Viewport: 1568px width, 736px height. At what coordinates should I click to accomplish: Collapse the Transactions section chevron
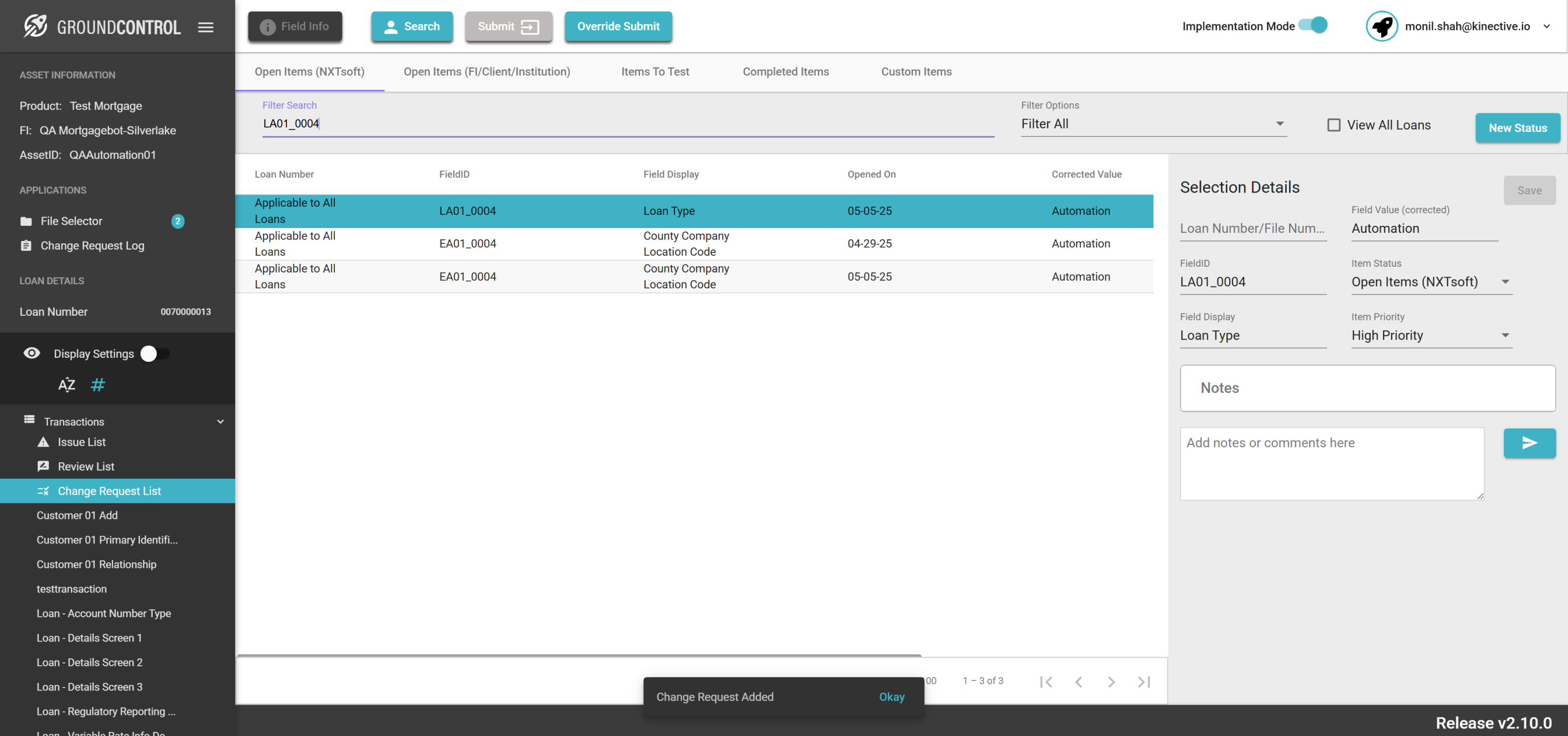click(x=220, y=421)
